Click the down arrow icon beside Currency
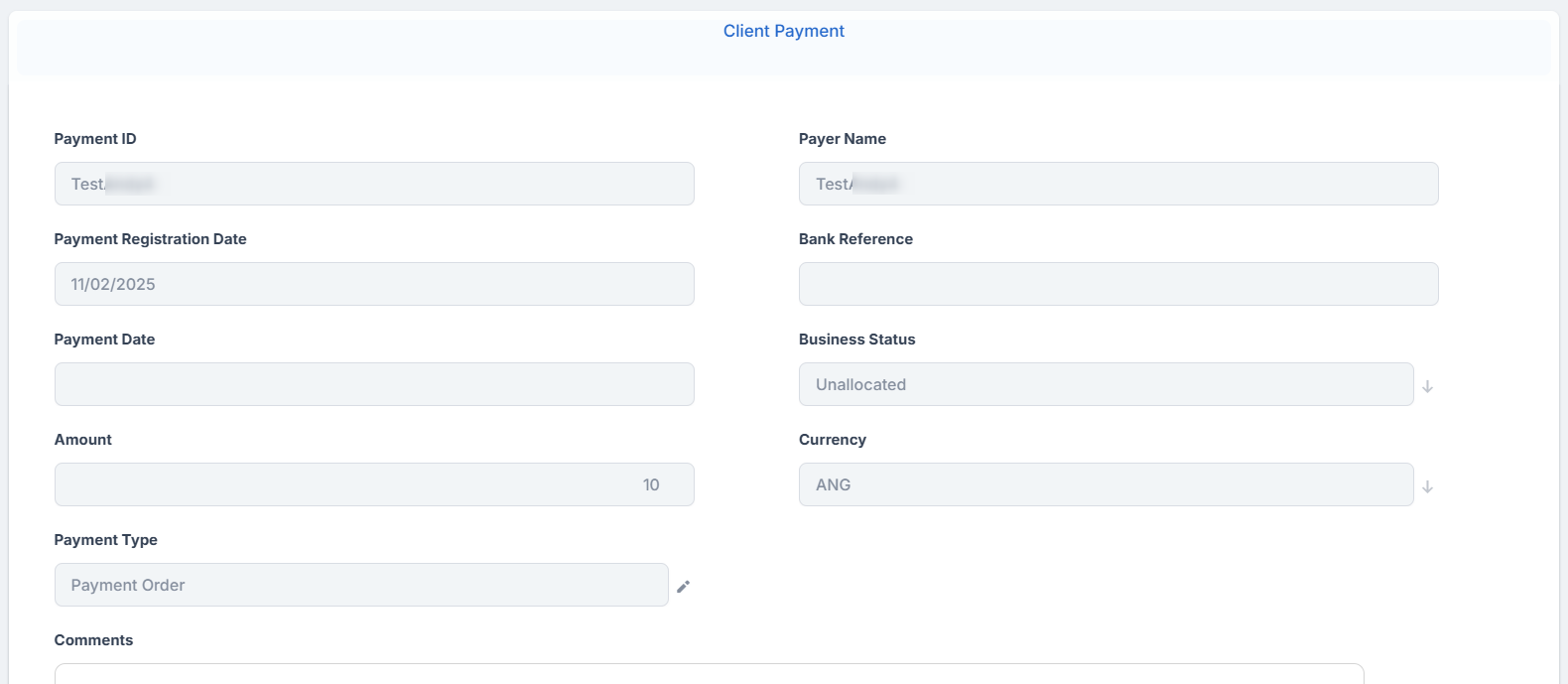This screenshot has height=684, width=1568. point(1427,486)
